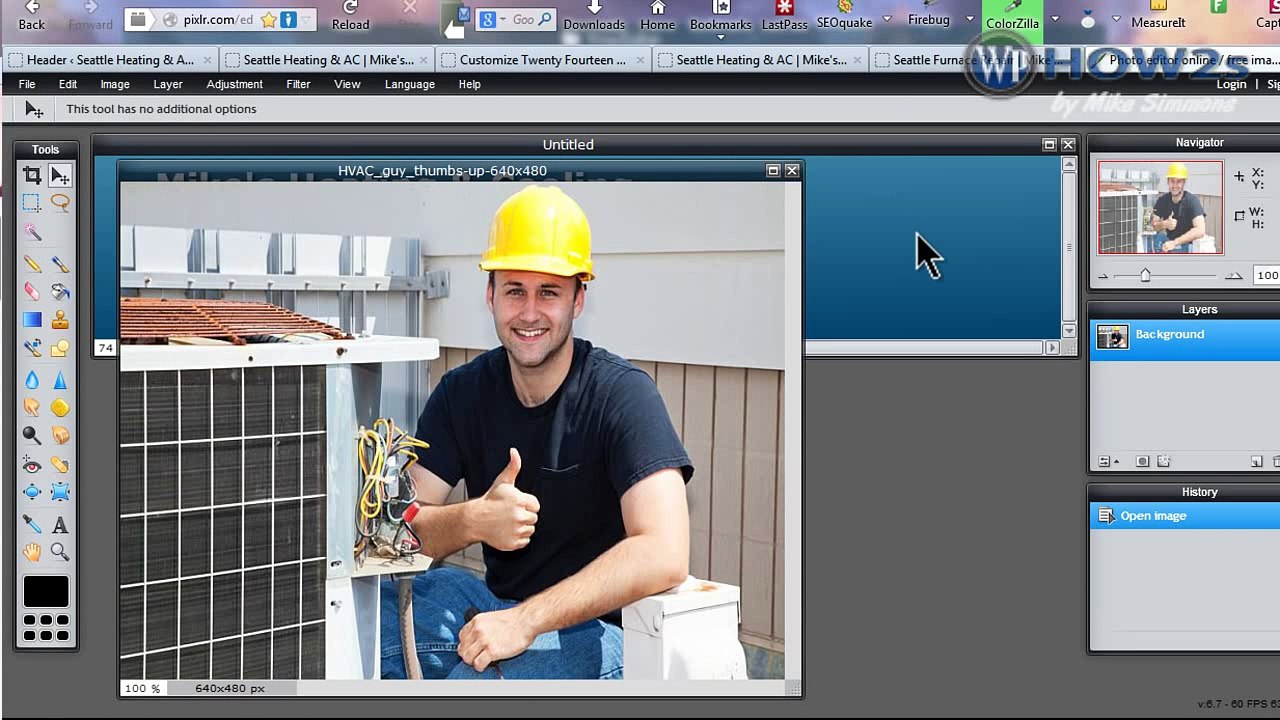Choose the pink Eraser tool

tap(32, 291)
